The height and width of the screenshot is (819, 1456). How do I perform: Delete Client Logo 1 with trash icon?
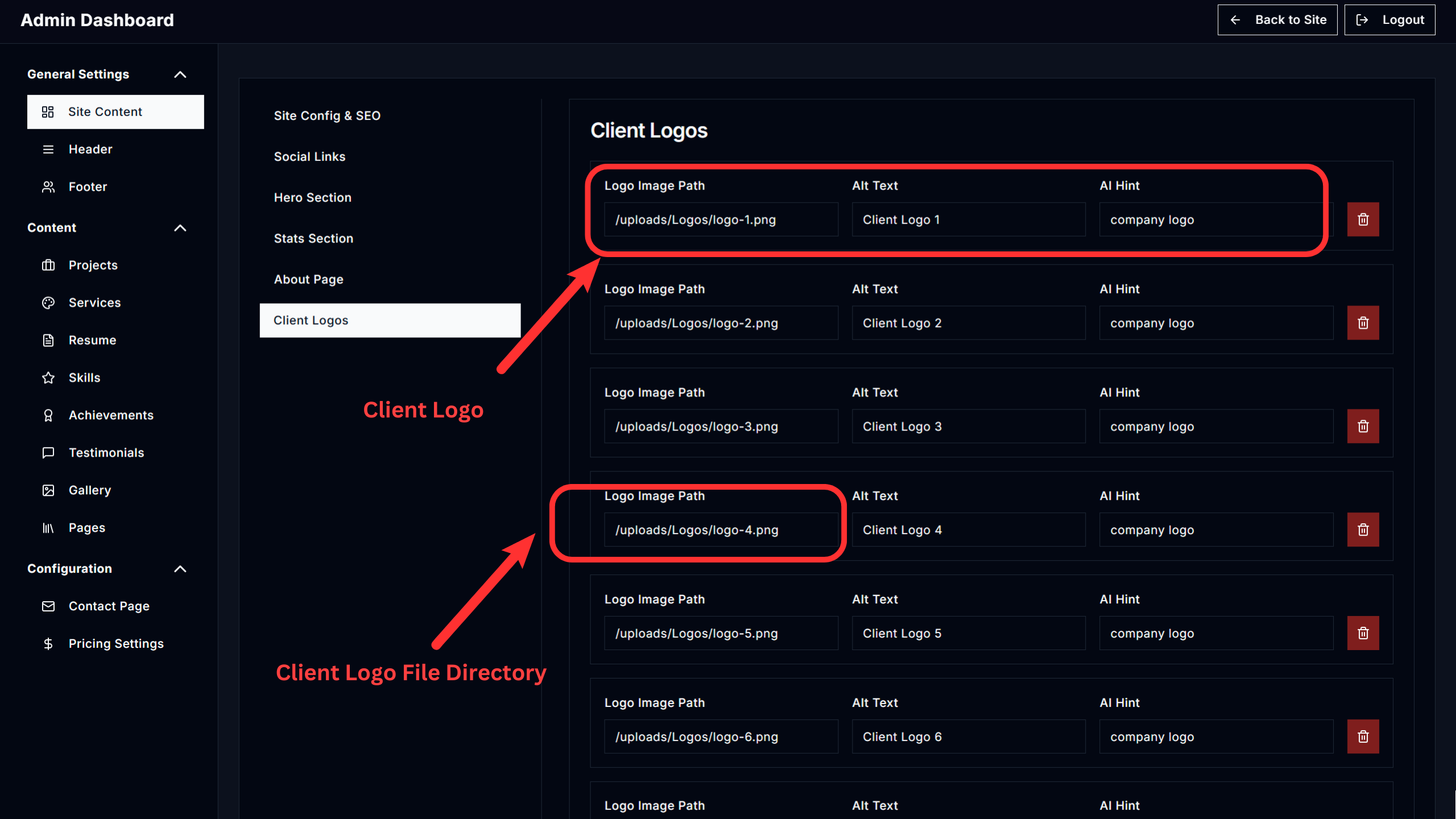click(x=1363, y=220)
